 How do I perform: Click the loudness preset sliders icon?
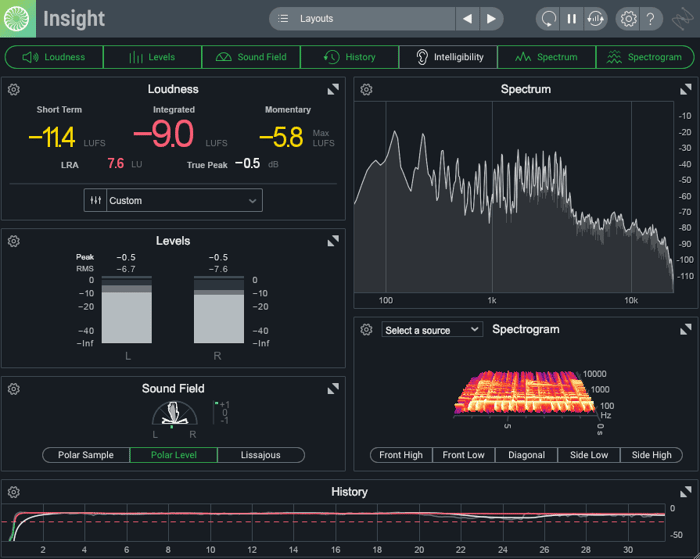[96, 200]
